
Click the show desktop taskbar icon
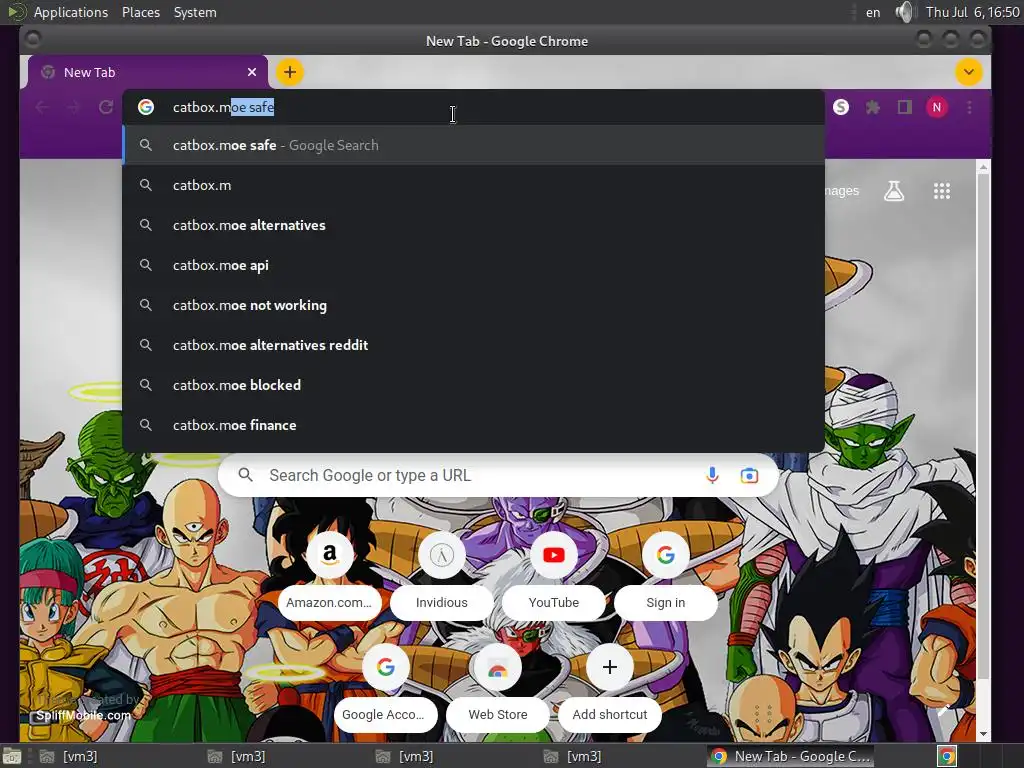[x=11, y=756]
